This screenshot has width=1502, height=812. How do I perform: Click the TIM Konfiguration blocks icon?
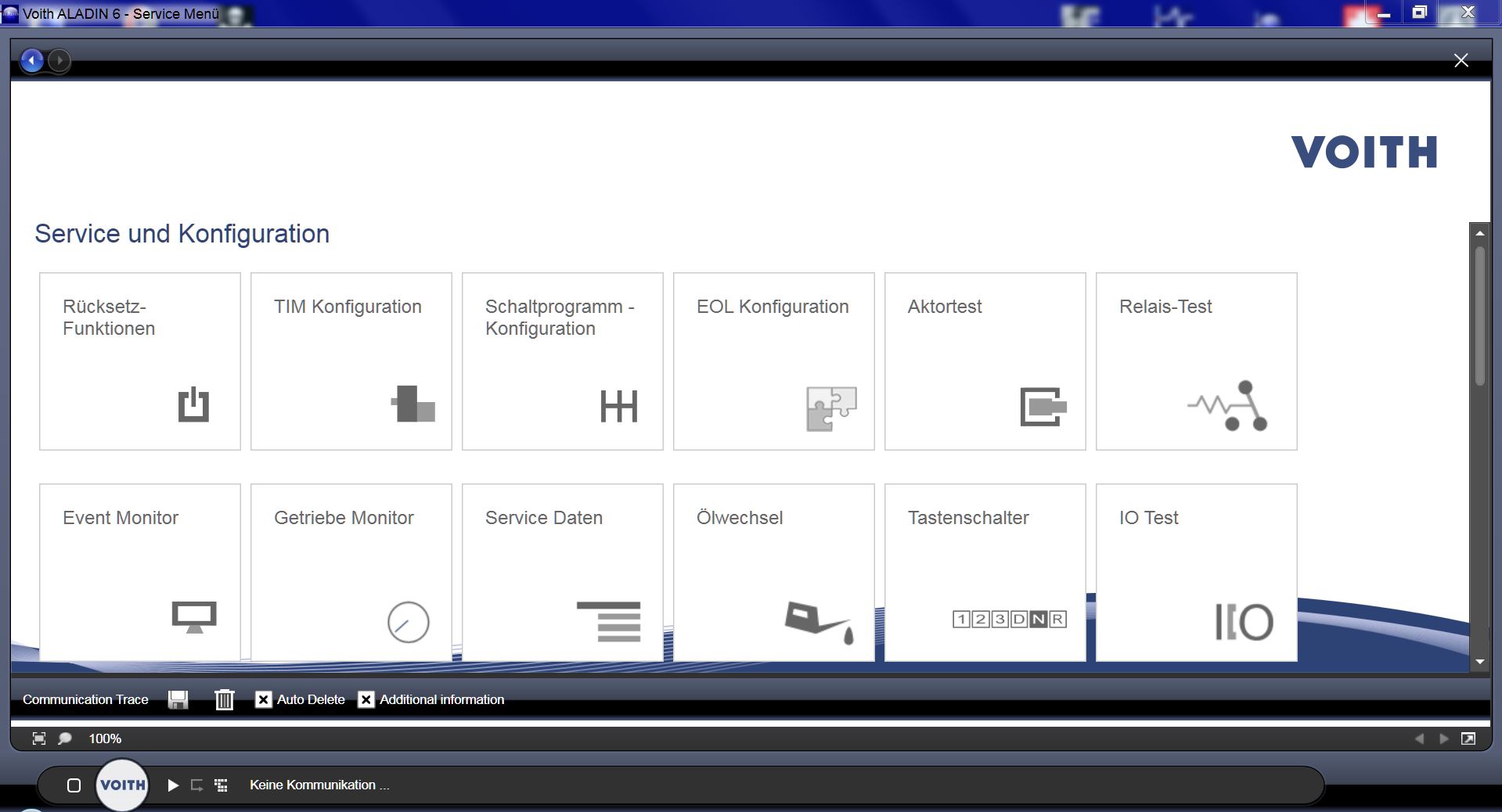click(x=412, y=404)
